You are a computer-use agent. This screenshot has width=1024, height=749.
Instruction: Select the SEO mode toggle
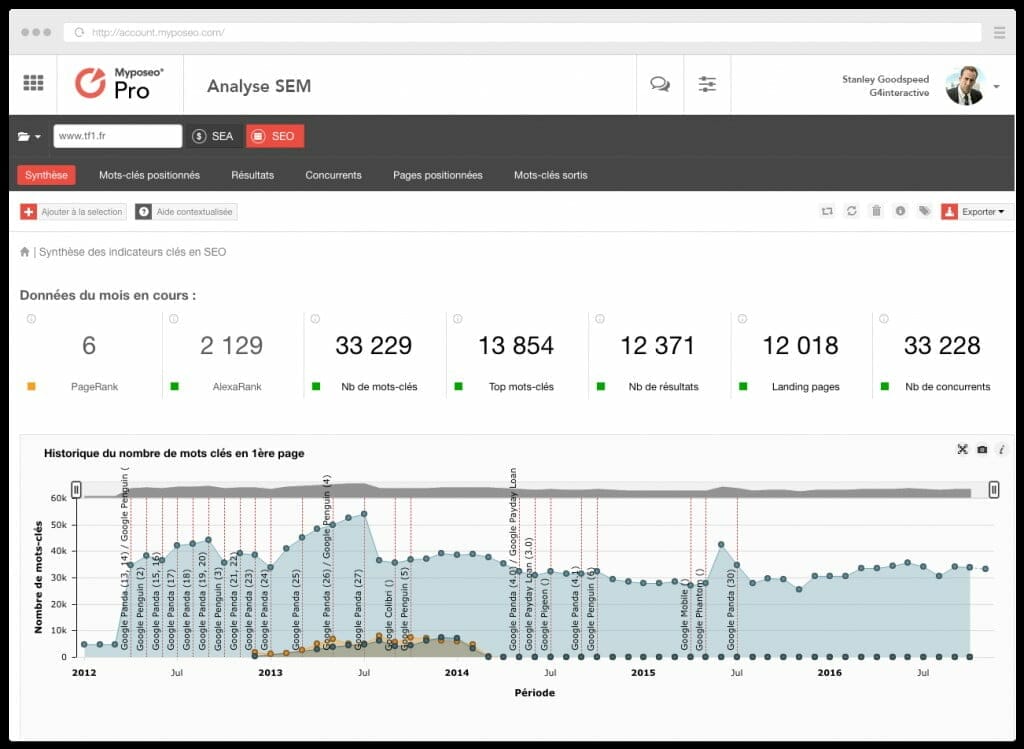[x=274, y=136]
